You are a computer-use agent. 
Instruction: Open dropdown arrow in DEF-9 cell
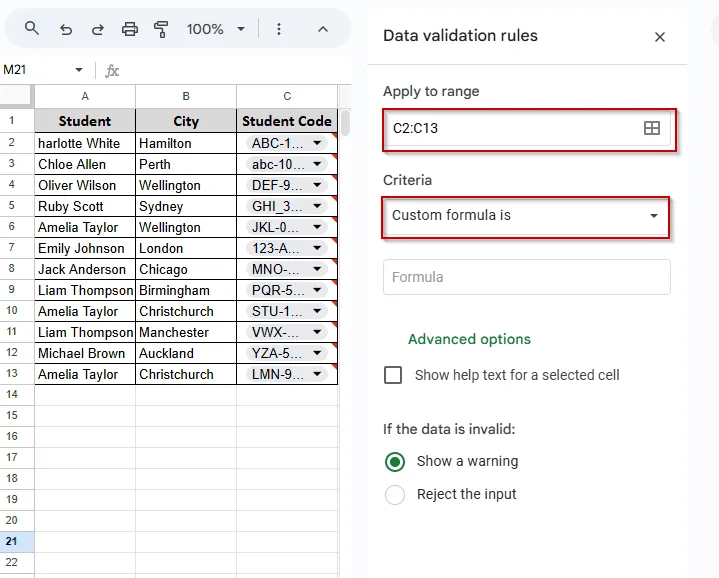click(317, 185)
